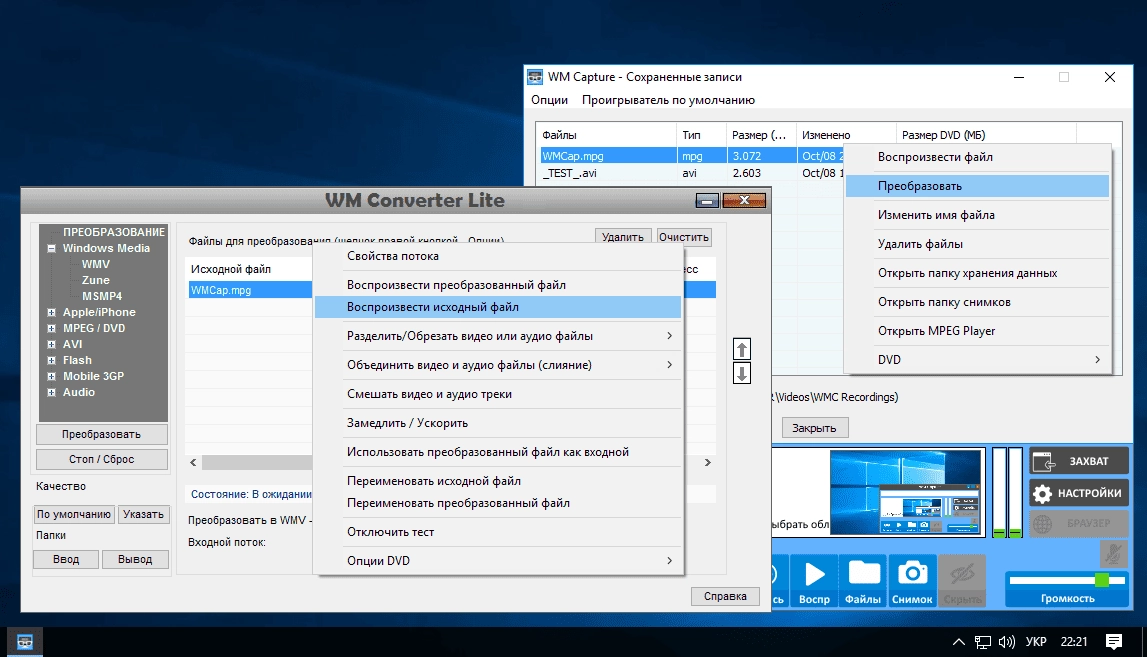Choose Воспроизвести исходный файл
The width and height of the screenshot is (1147, 657).
[497, 307]
